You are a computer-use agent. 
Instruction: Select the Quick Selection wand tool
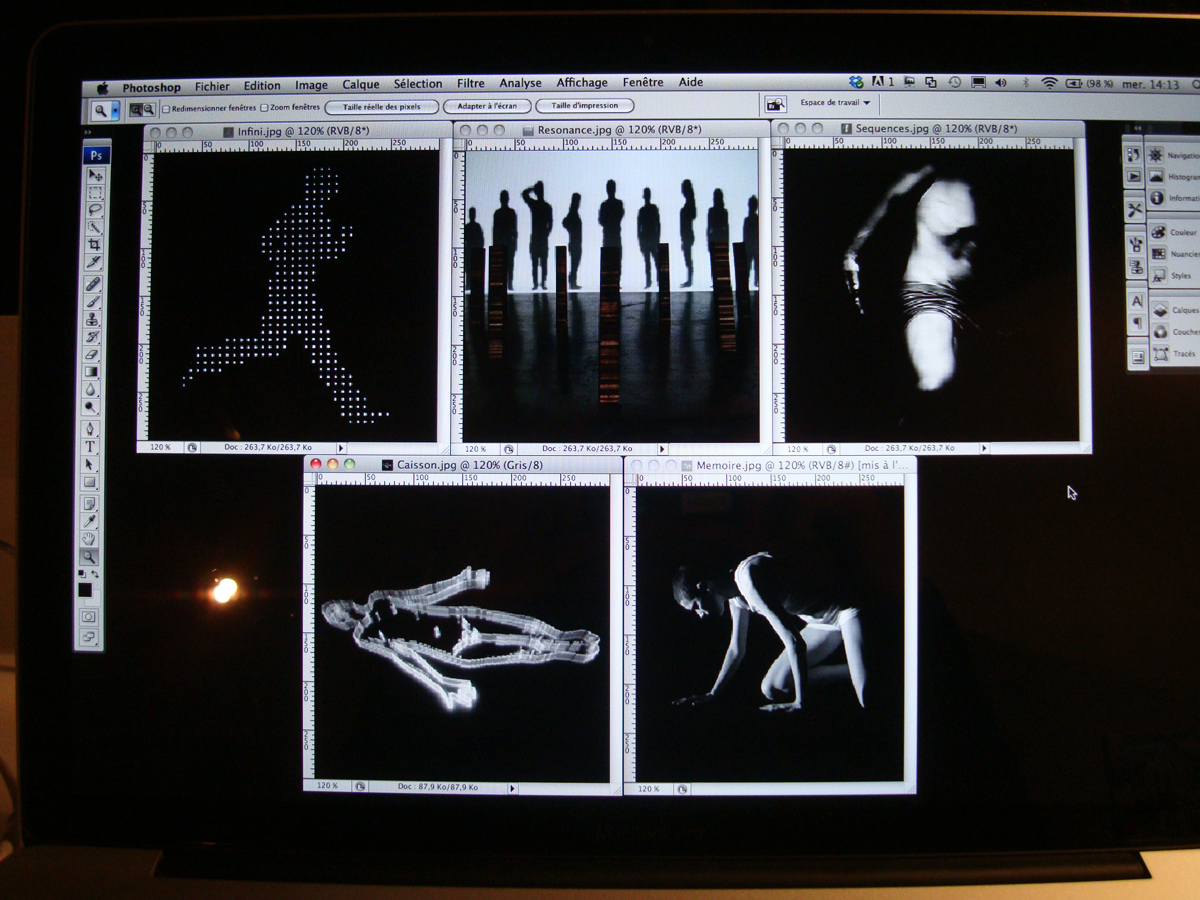click(95, 227)
